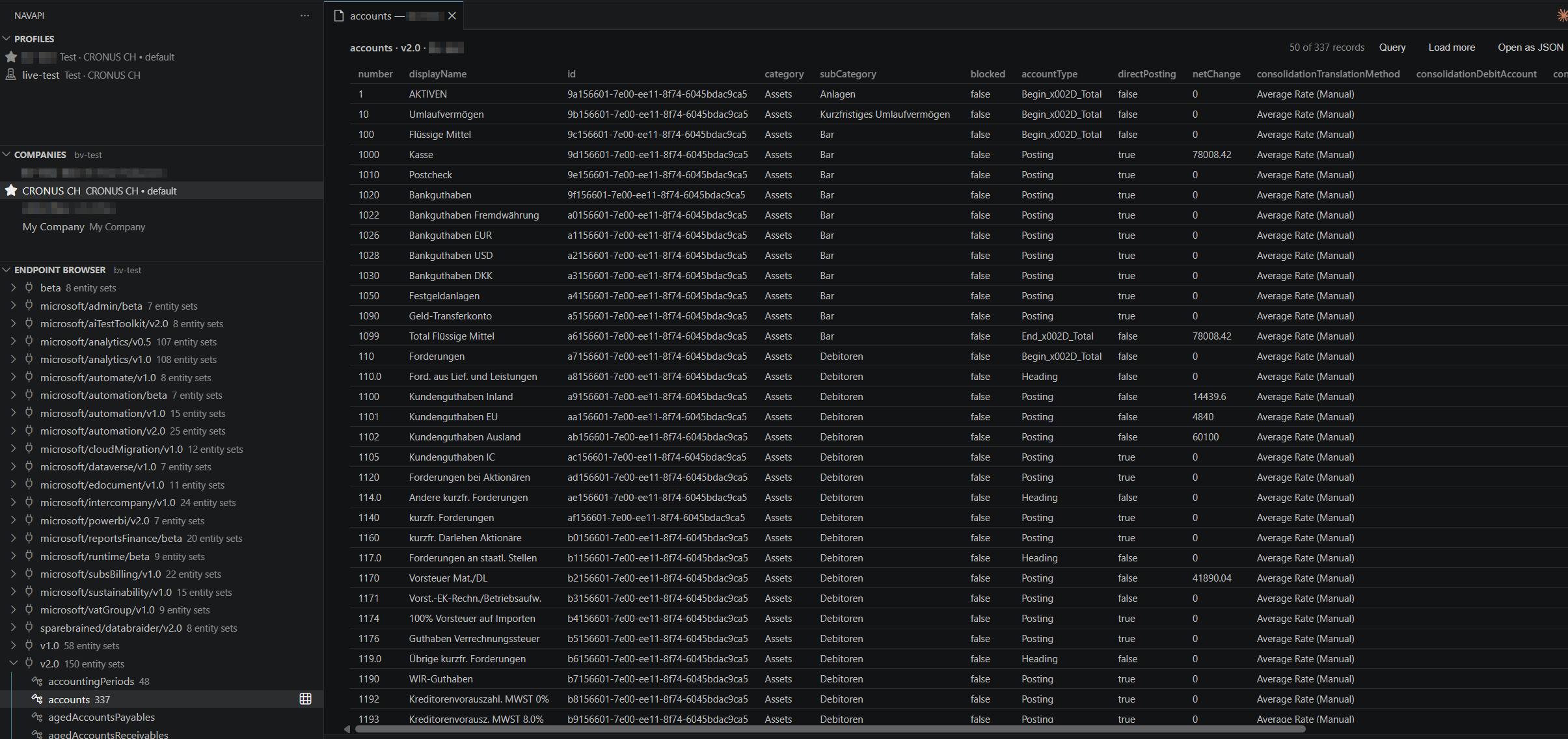Viewport: 1568px width, 739px height.
Task: Select CRONUS CH default company
Action: pyautogui.click(x=161, y=191)
